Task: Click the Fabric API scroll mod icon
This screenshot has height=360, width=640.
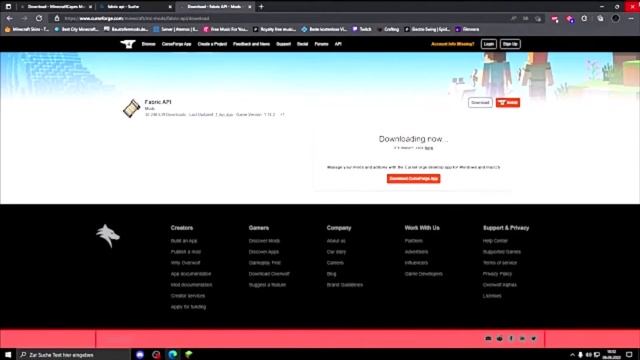Action: click(131, 108)
